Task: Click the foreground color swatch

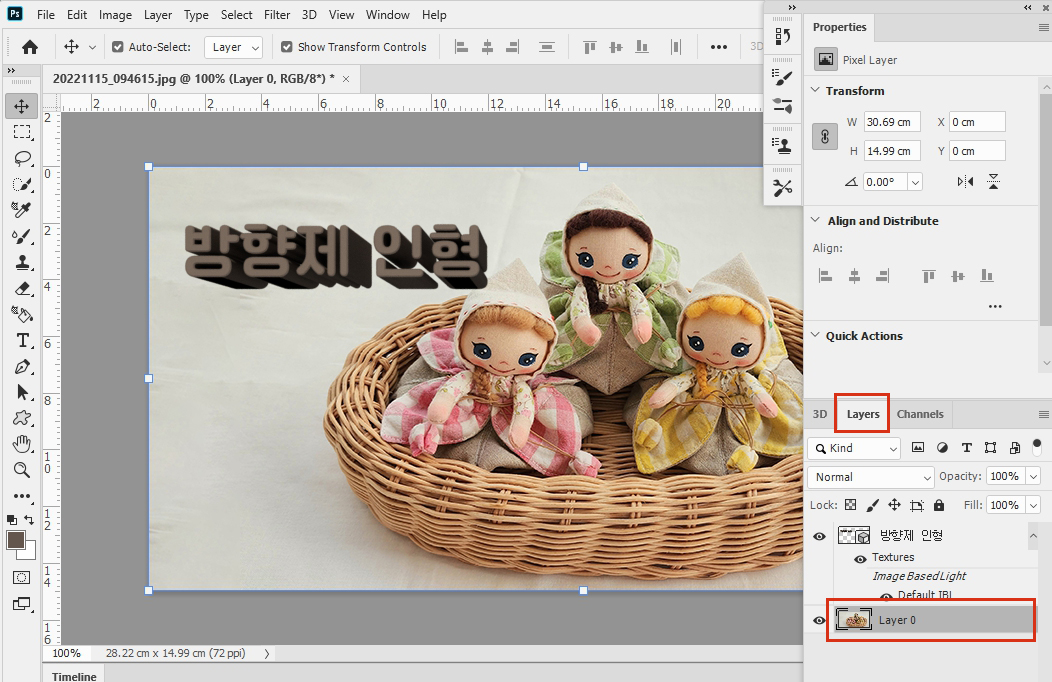Action: point(15,539)
